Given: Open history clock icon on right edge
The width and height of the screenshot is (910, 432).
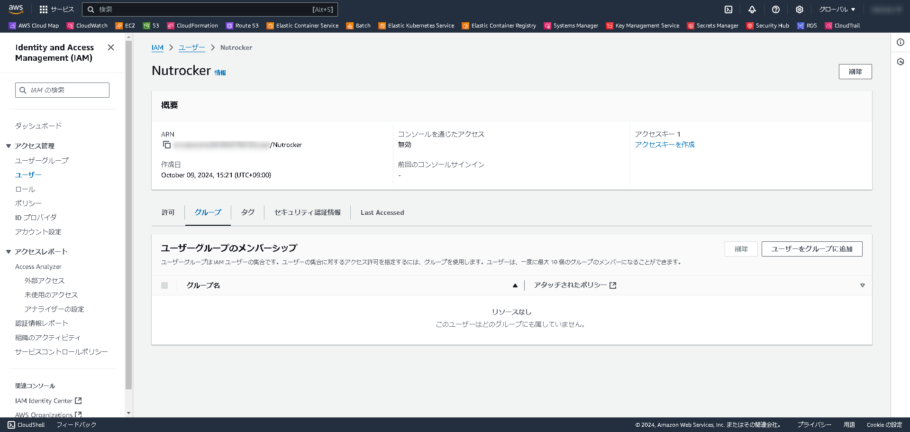Looking at the screenshot, I should [900, 62].
